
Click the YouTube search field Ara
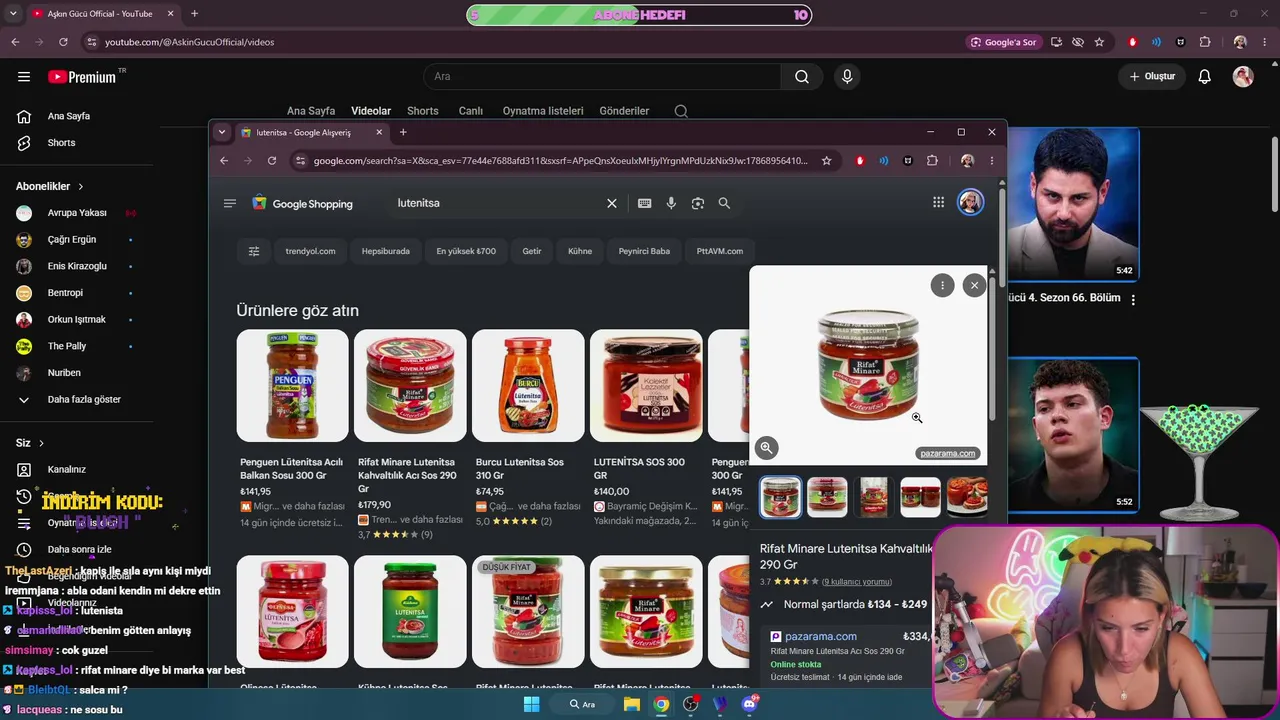(603, 77)
